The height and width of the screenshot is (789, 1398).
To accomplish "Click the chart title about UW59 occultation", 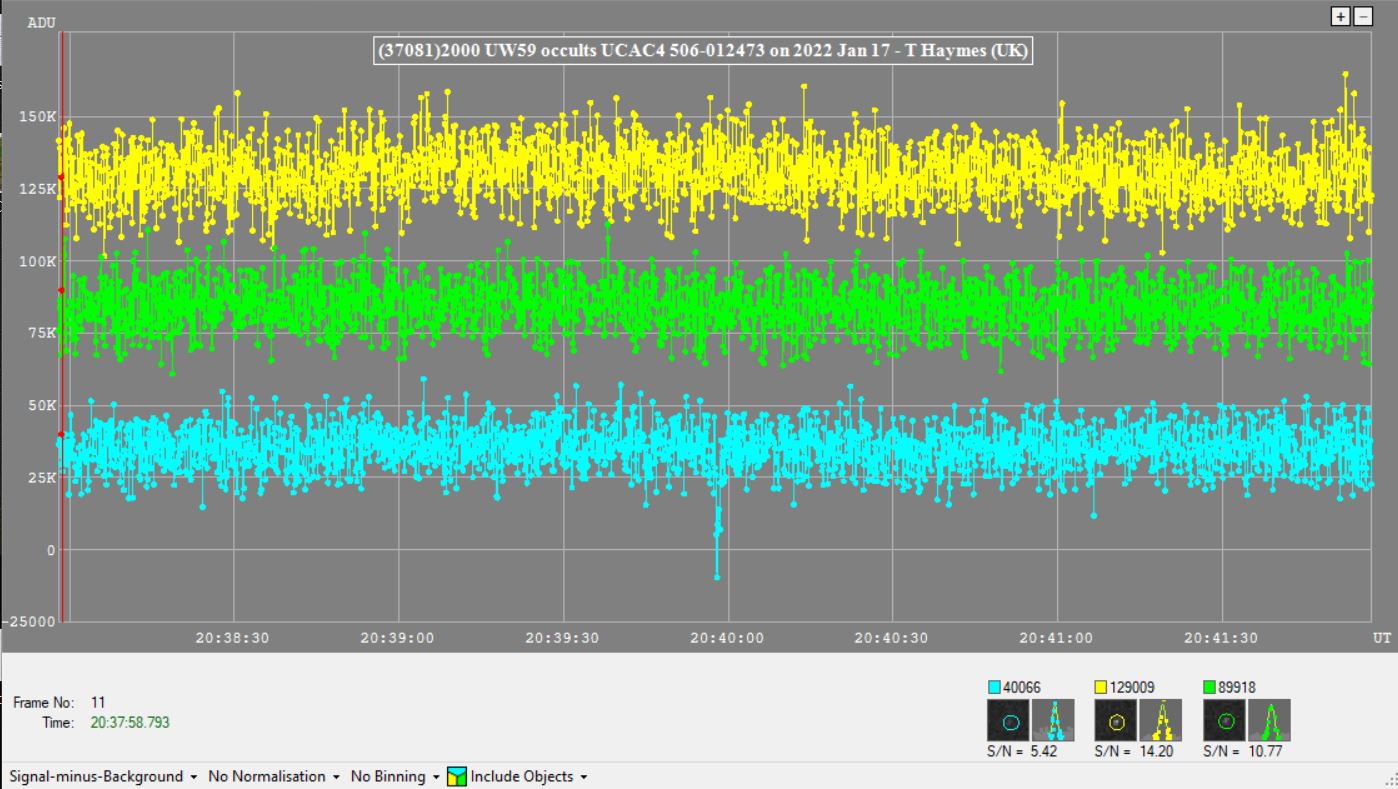I will [x=704, y=52].
